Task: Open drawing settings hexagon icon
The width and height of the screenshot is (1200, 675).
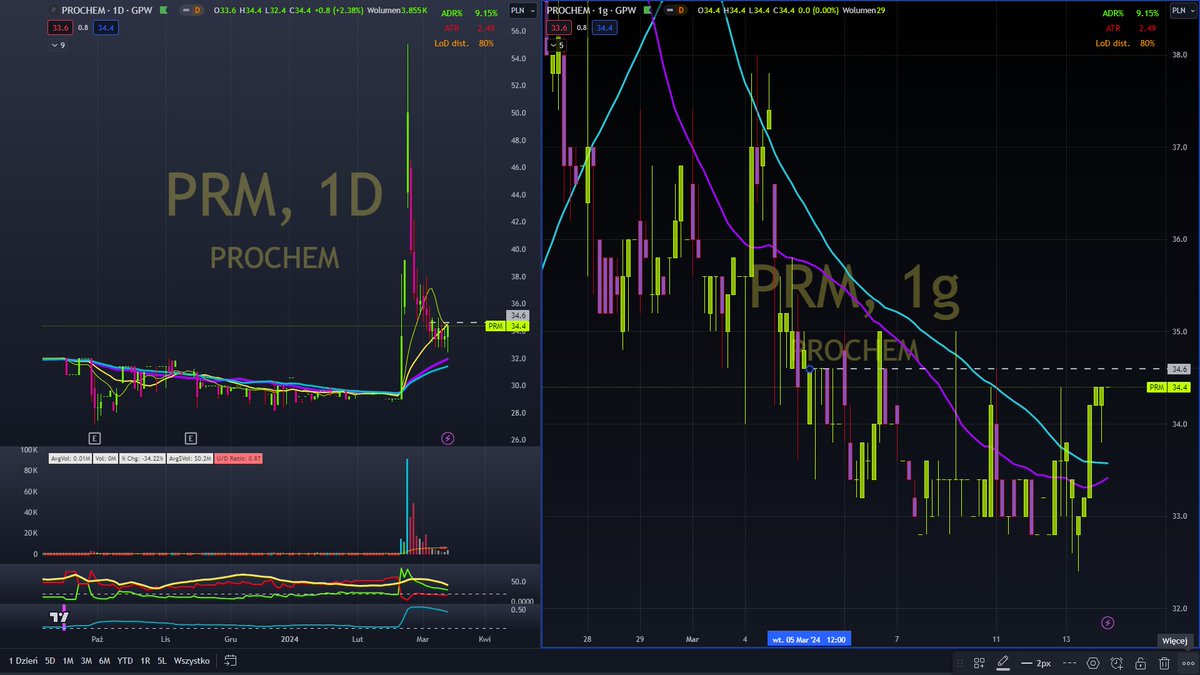Action: click(1093, 663)
